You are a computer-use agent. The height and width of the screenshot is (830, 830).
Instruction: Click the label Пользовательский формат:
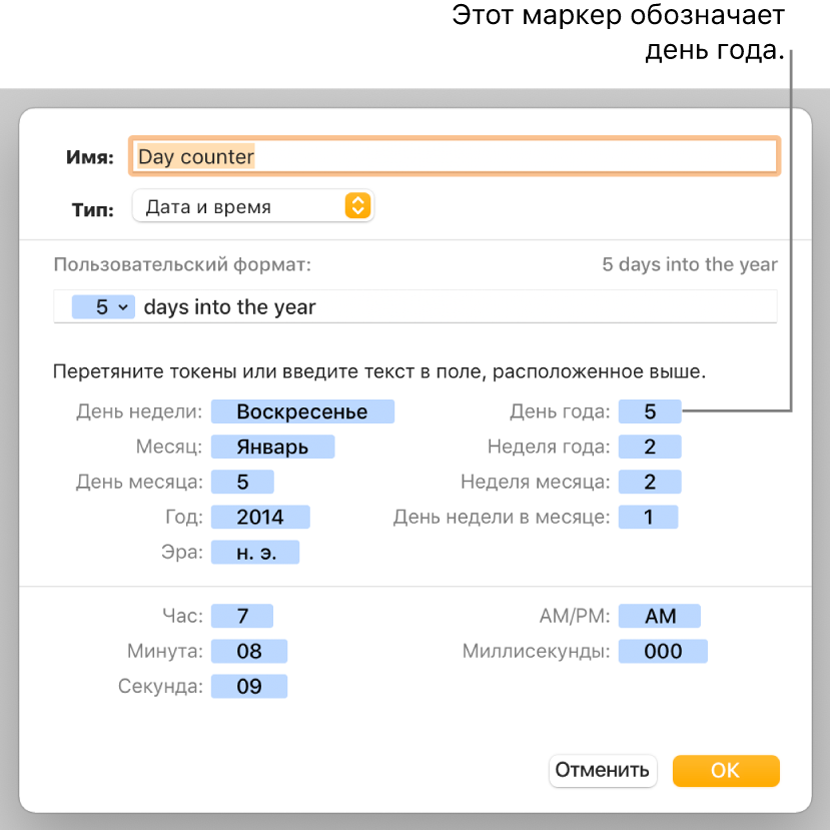pyautogui.click(x=183, y=264)
